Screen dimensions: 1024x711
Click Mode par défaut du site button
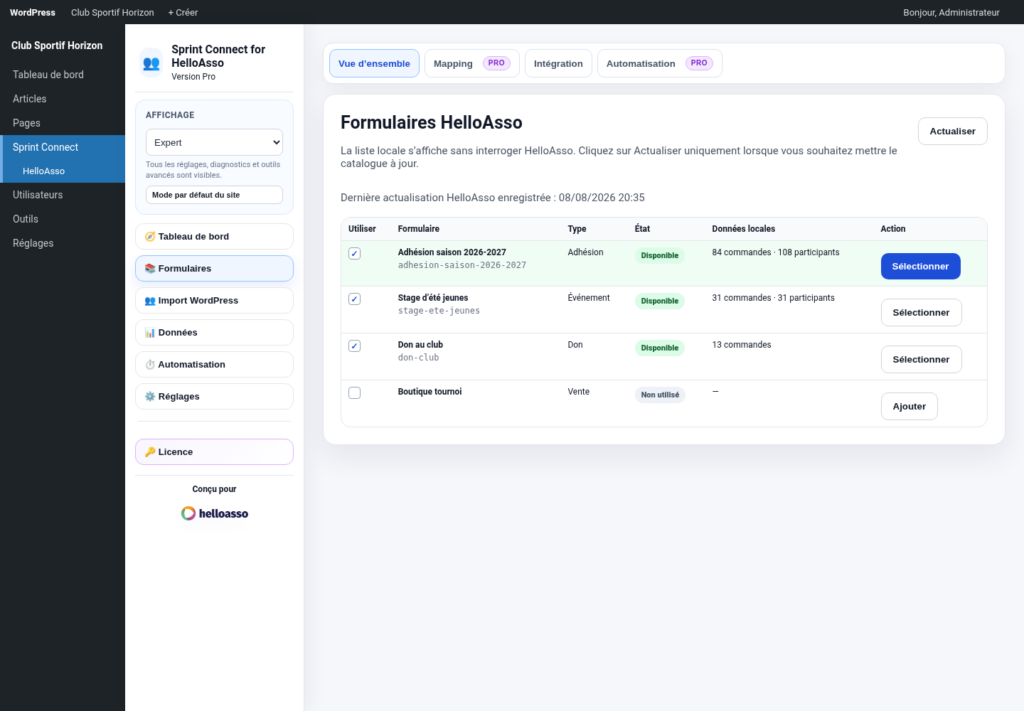[214, 195]
